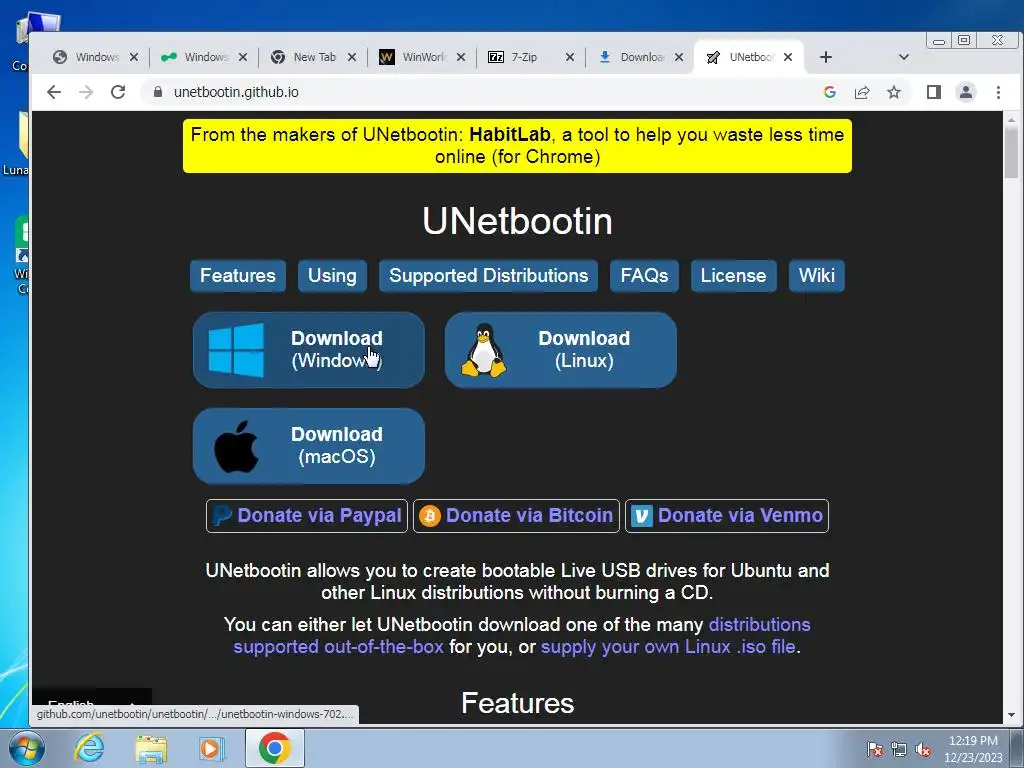Viewport: 1024px width, 768px height.
Task: Go back with browser back arrow
Action: click(x=54, y=92)
